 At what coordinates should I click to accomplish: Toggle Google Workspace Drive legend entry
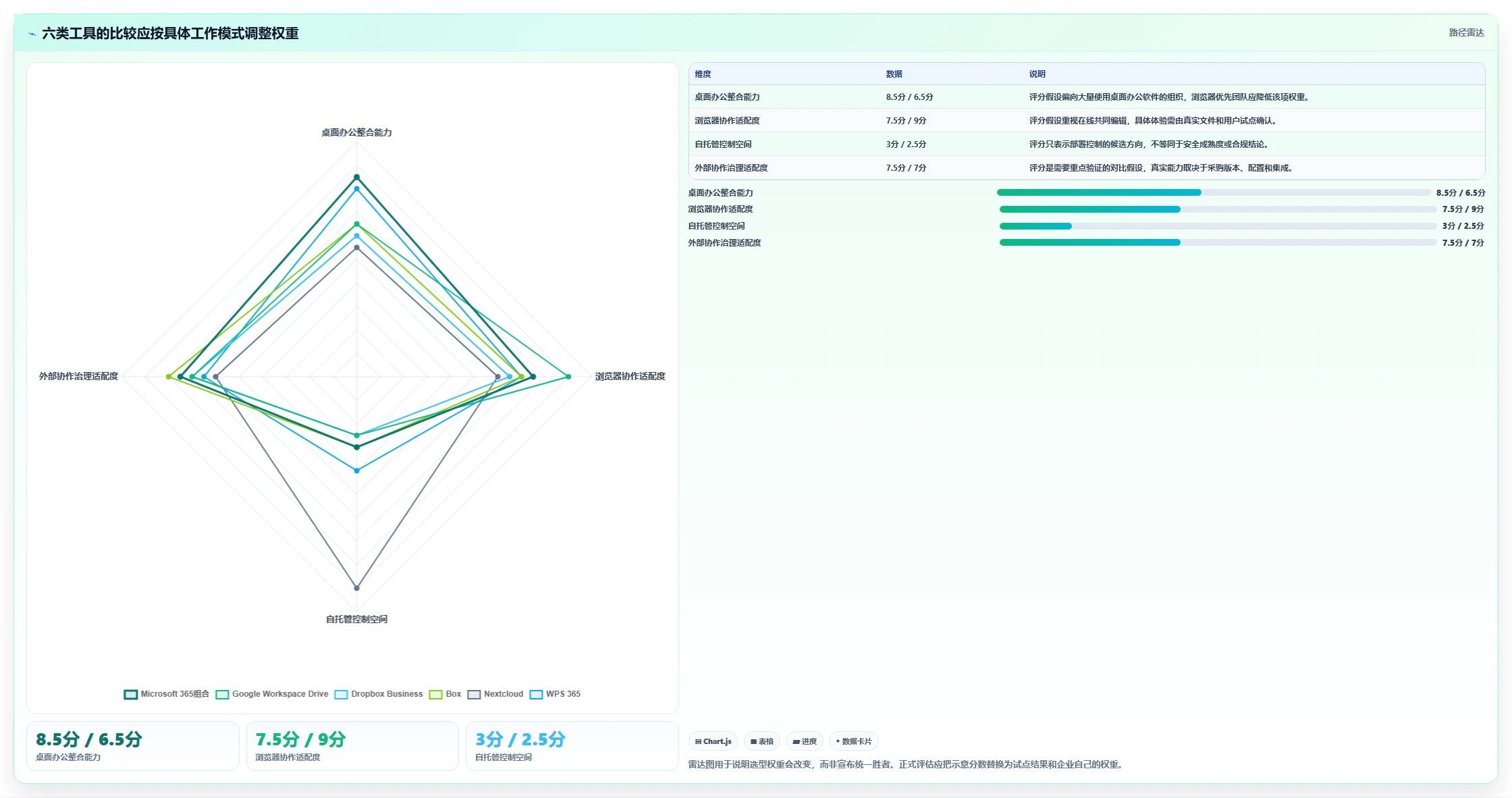point(272,694)
